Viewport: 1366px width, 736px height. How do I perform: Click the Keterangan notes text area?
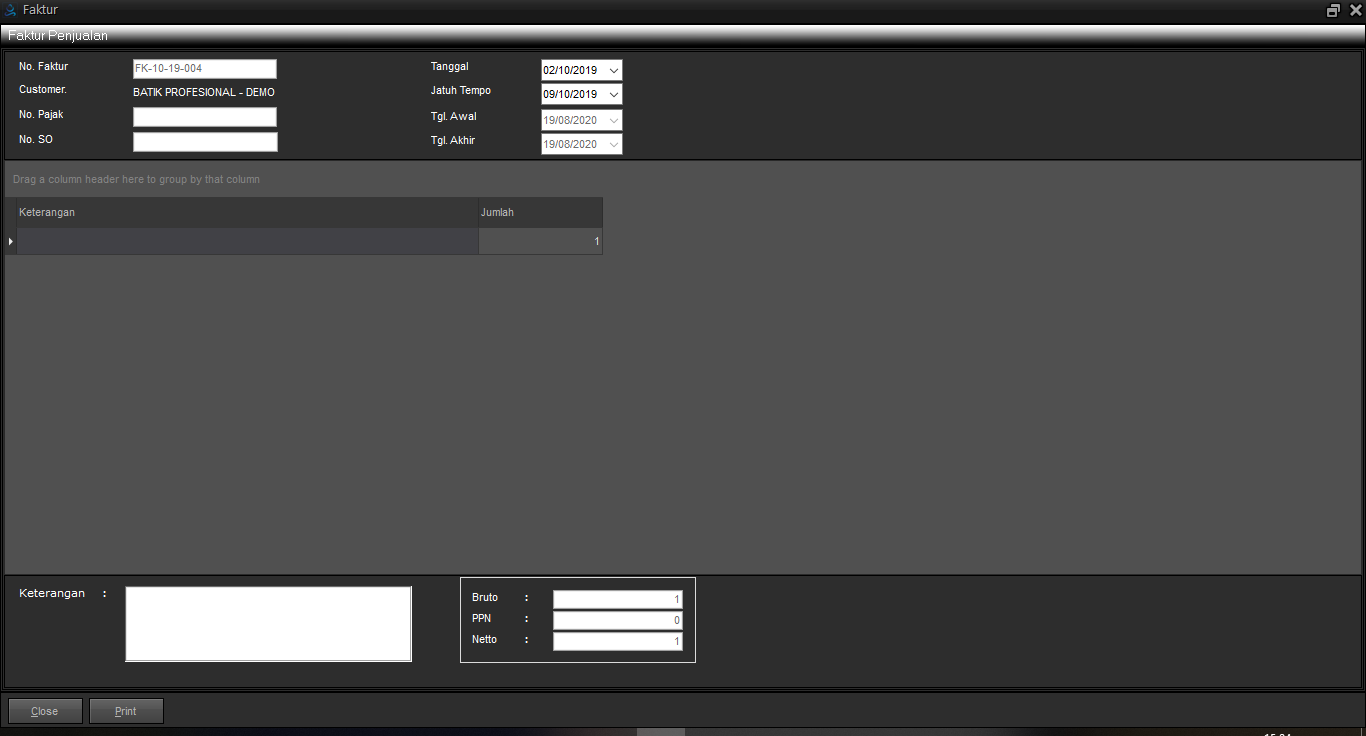[268, 624]
